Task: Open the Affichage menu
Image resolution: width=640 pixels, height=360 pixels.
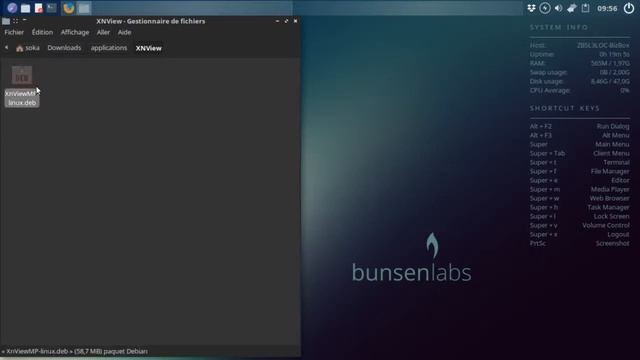Action: click(75, 32)
